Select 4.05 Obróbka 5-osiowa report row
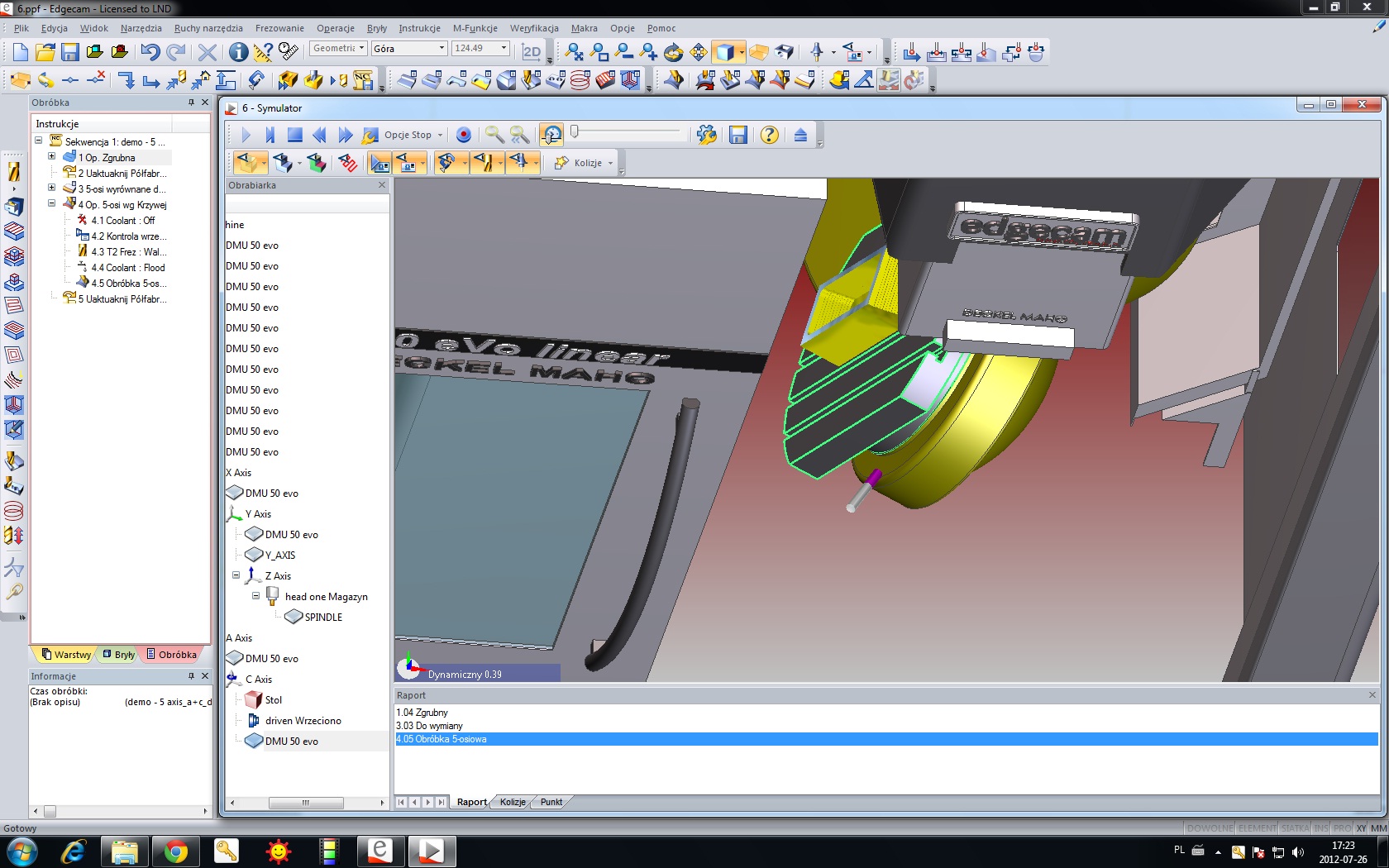The width and height of the screenshot is (1389, 868). click(886, 739)
